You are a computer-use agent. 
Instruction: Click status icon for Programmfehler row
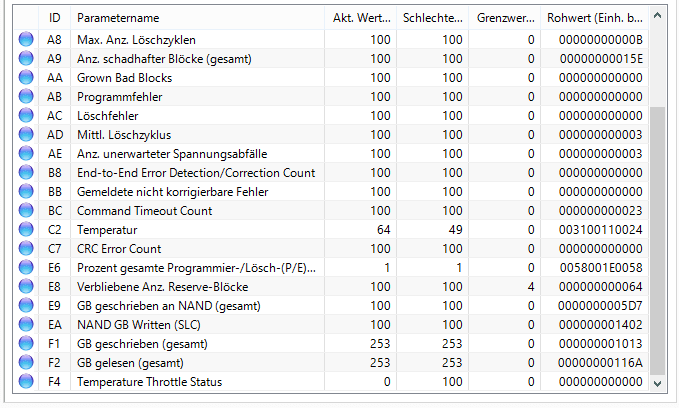26,97
